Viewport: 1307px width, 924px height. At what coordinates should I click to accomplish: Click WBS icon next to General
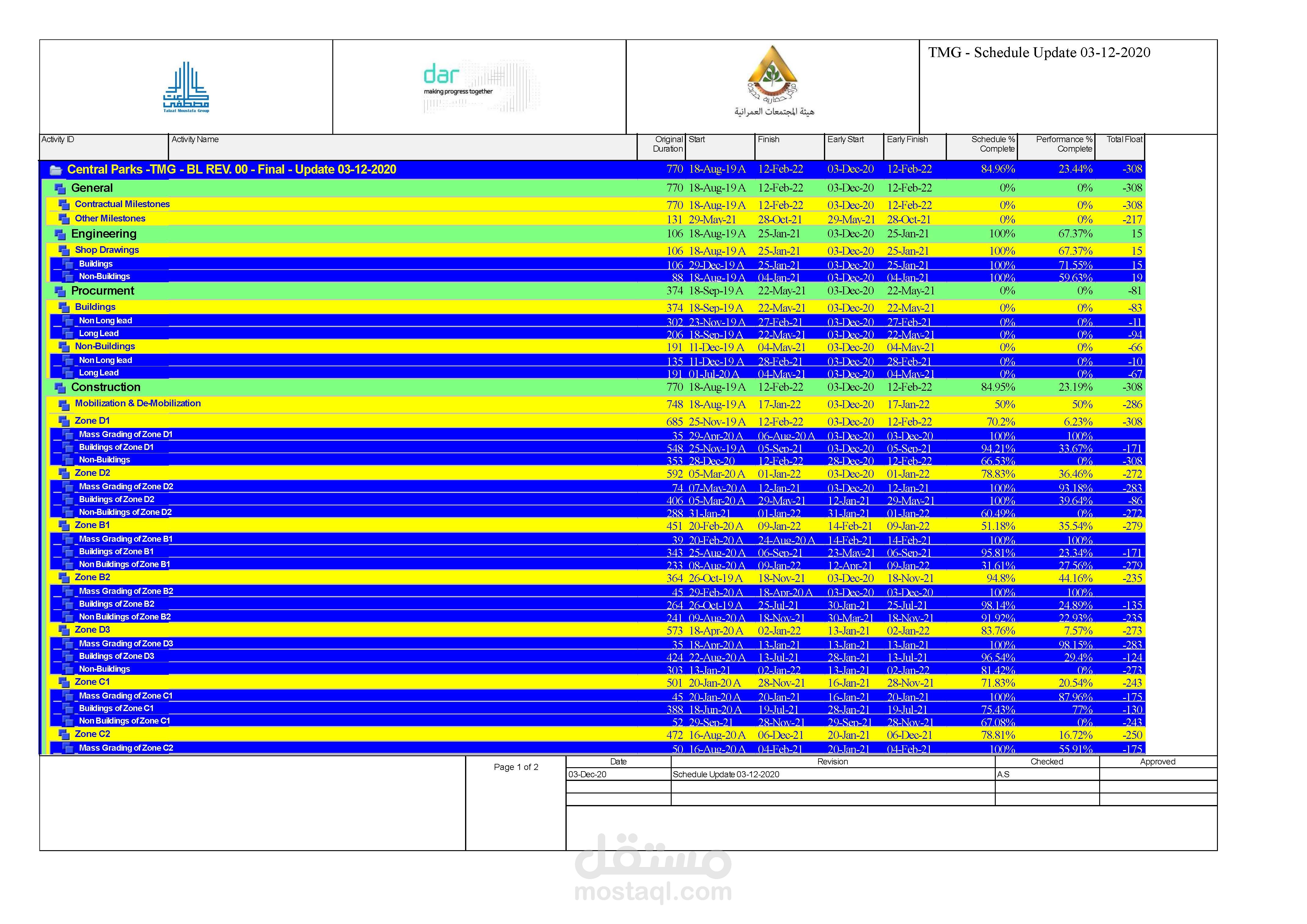(60, 188)
